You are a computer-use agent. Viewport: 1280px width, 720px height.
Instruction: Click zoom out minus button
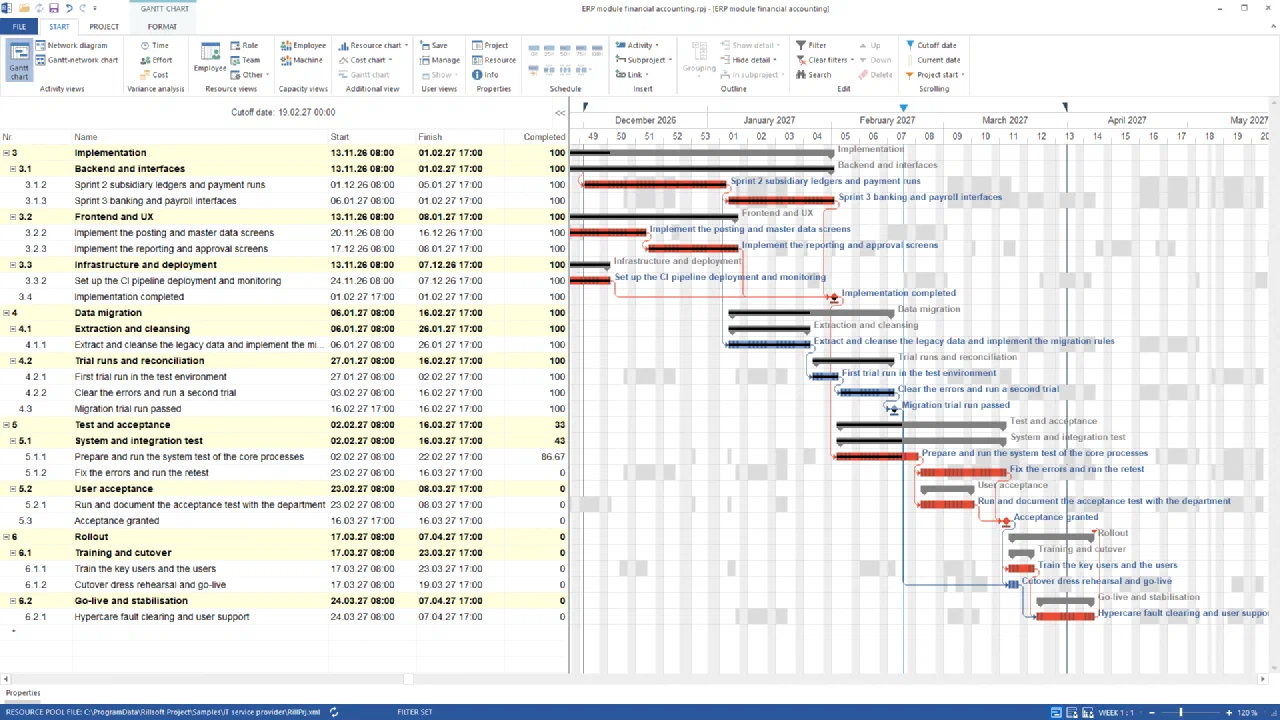(x=1151, y=713)
